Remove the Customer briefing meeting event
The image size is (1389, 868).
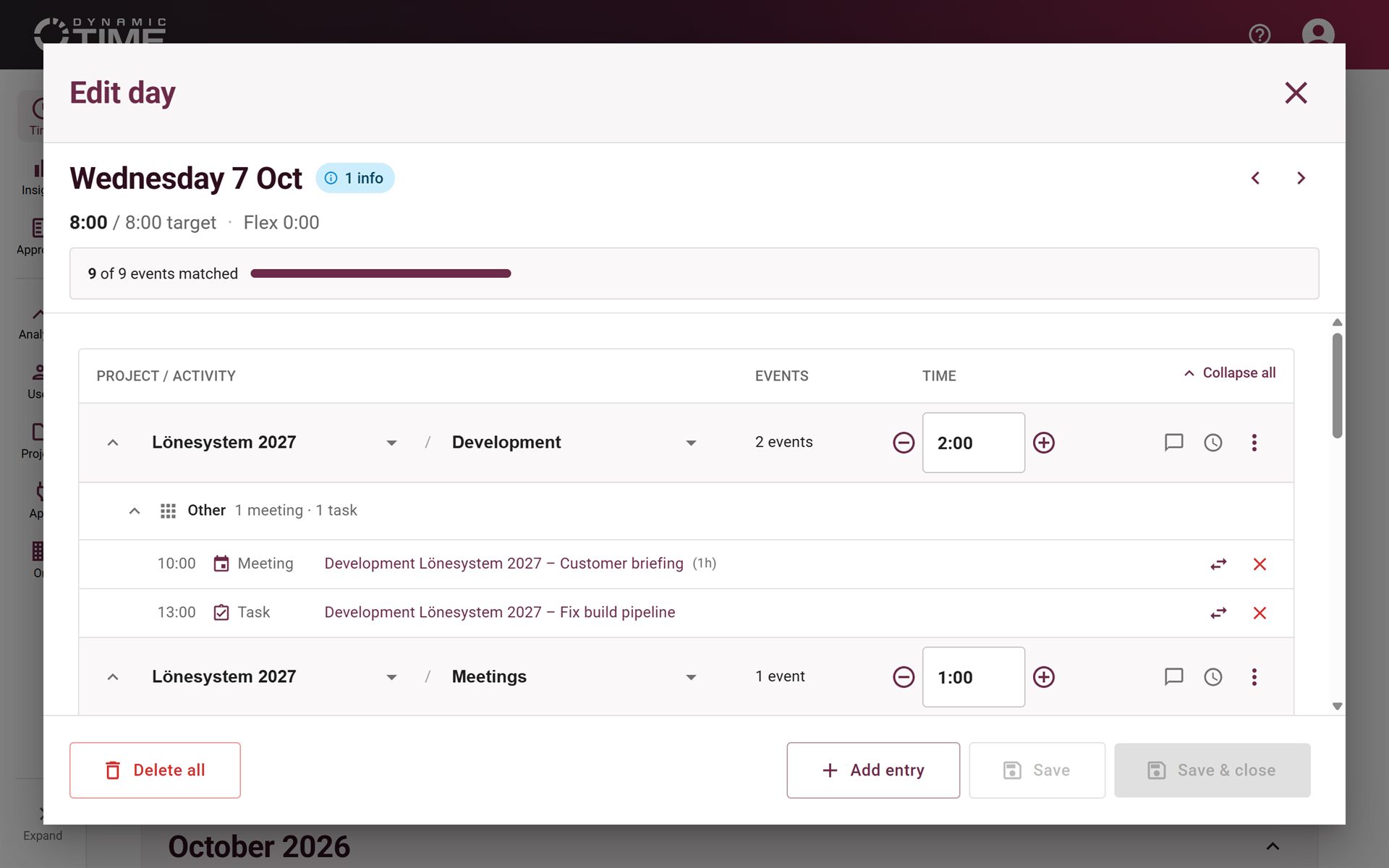(x=1260, y=564)
